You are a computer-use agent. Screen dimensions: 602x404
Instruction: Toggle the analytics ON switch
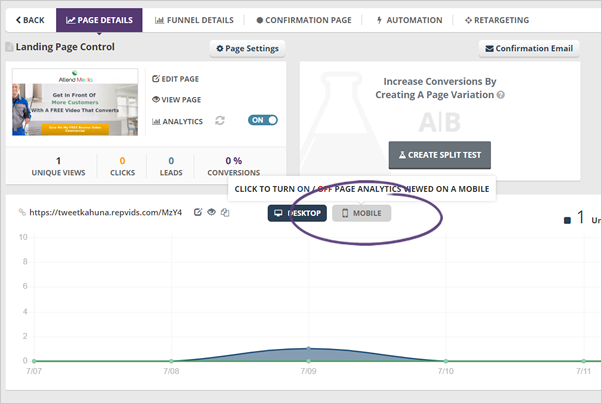pyautogui.click(x=262, y=121)
